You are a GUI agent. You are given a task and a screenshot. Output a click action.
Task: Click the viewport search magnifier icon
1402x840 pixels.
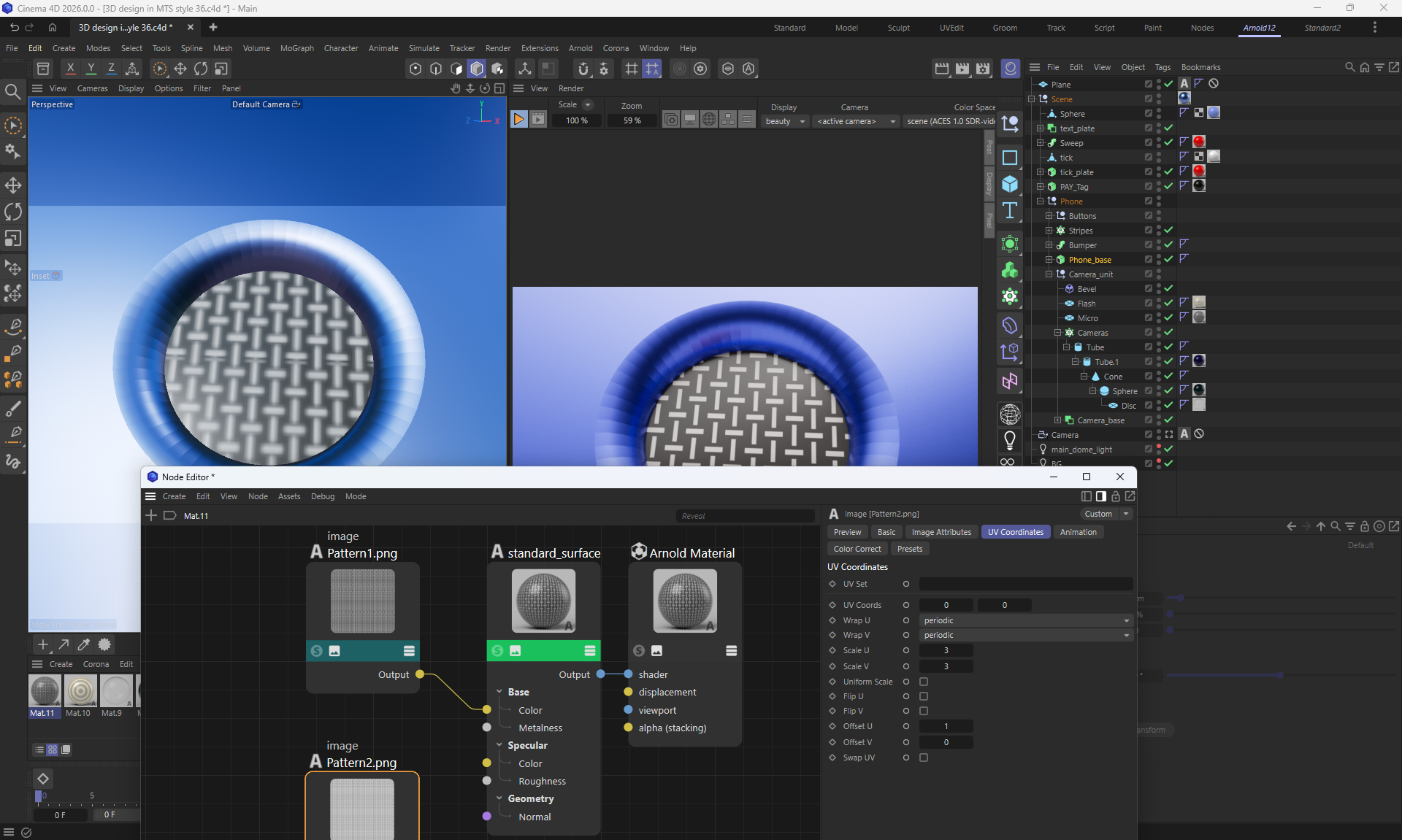point(12,92)
